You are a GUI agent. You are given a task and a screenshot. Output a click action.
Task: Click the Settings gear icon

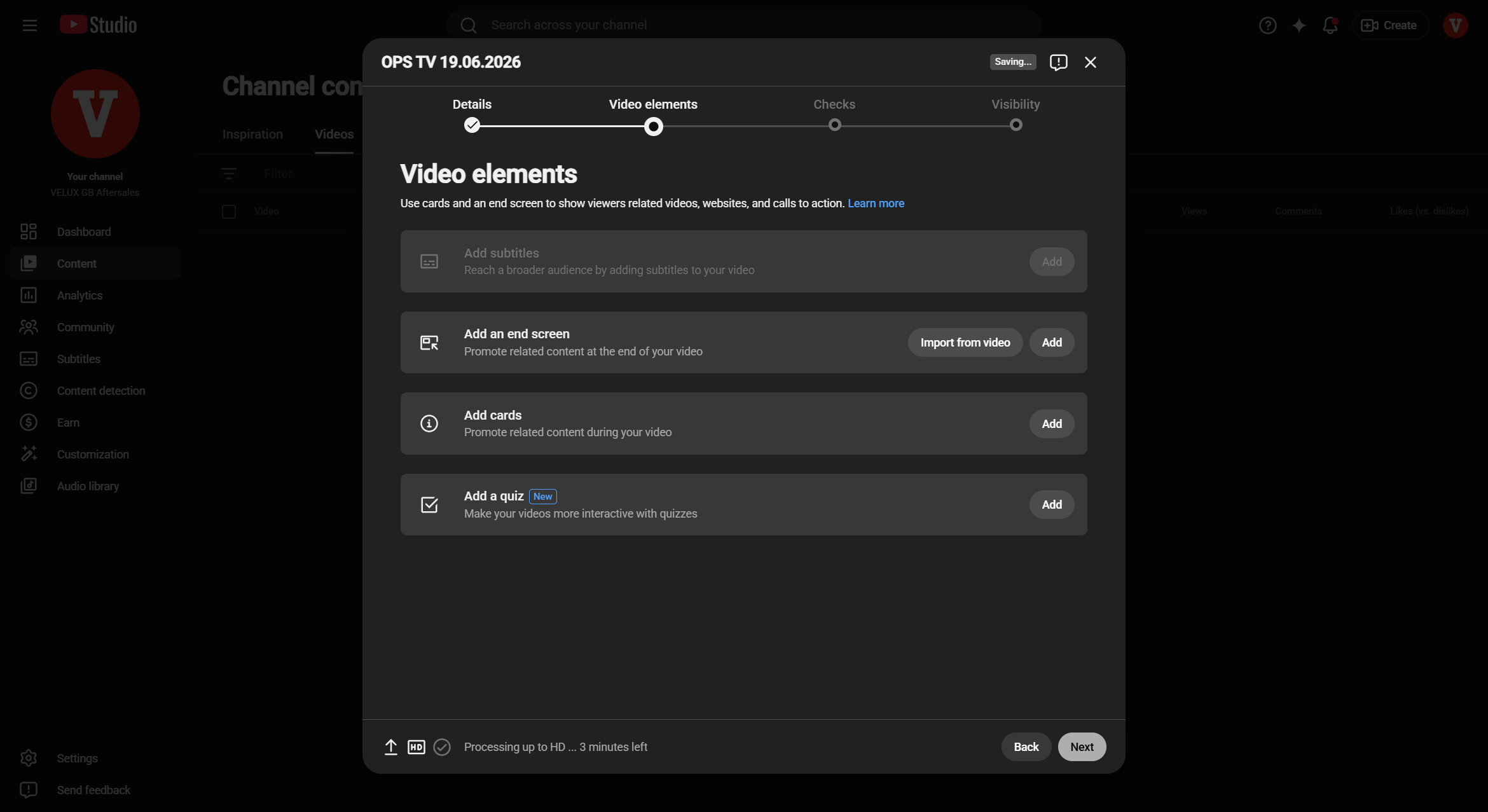[x=29, y=758]
